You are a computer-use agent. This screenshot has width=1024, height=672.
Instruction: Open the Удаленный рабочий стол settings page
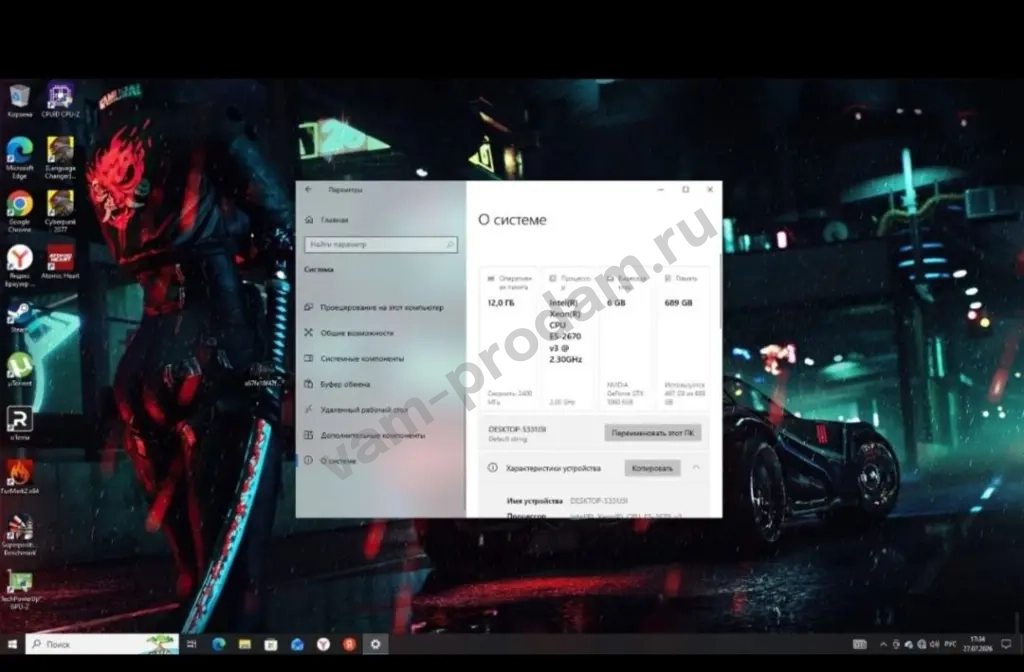[x=381, y=409]
